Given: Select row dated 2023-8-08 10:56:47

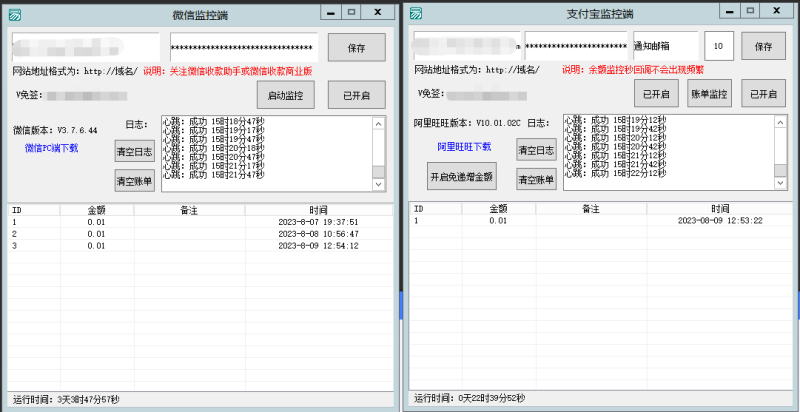Looking at the screenshot, I should coord(201,234).
